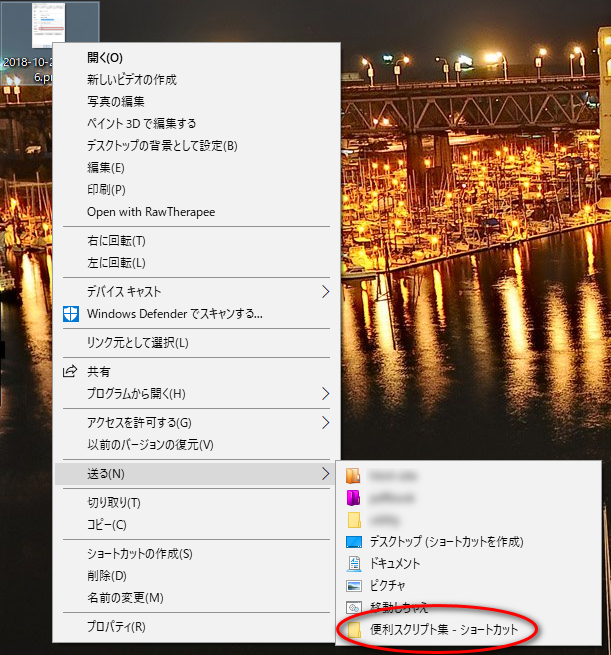Expand the プログラムから開く submenu arrow
This screenshot has height=655, width=611.
[x=325, y=393]
